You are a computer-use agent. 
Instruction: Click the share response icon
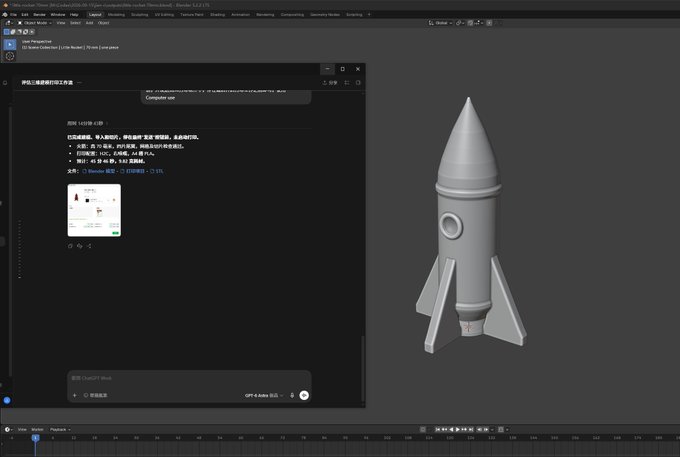[89, 246]
